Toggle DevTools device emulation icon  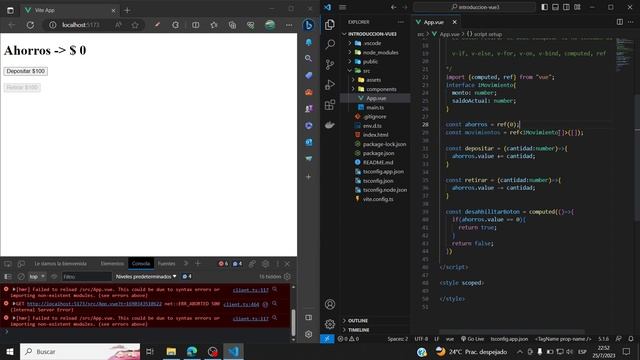[21, 264]
